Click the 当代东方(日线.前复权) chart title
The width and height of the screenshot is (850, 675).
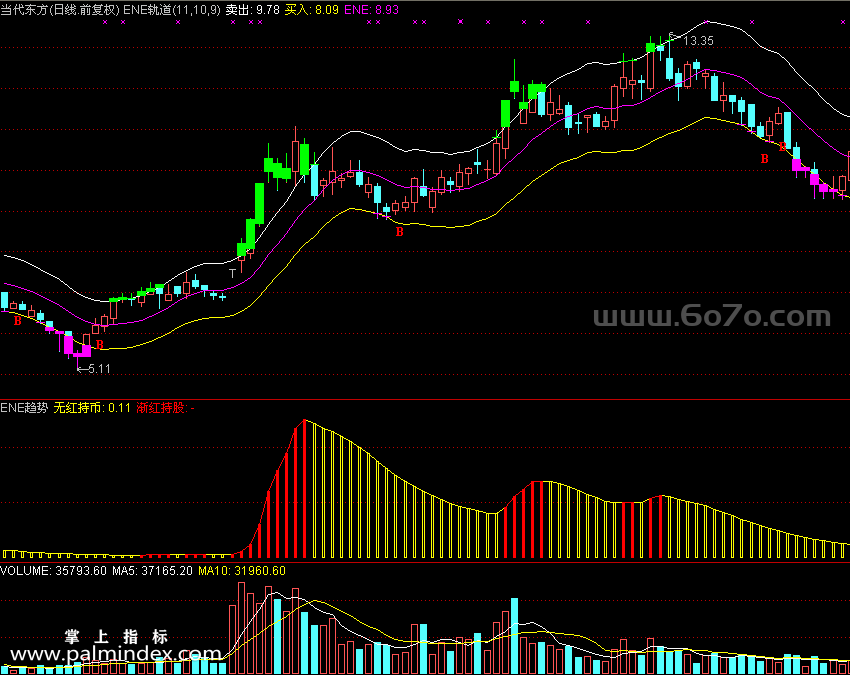click(x=60, y=10)
